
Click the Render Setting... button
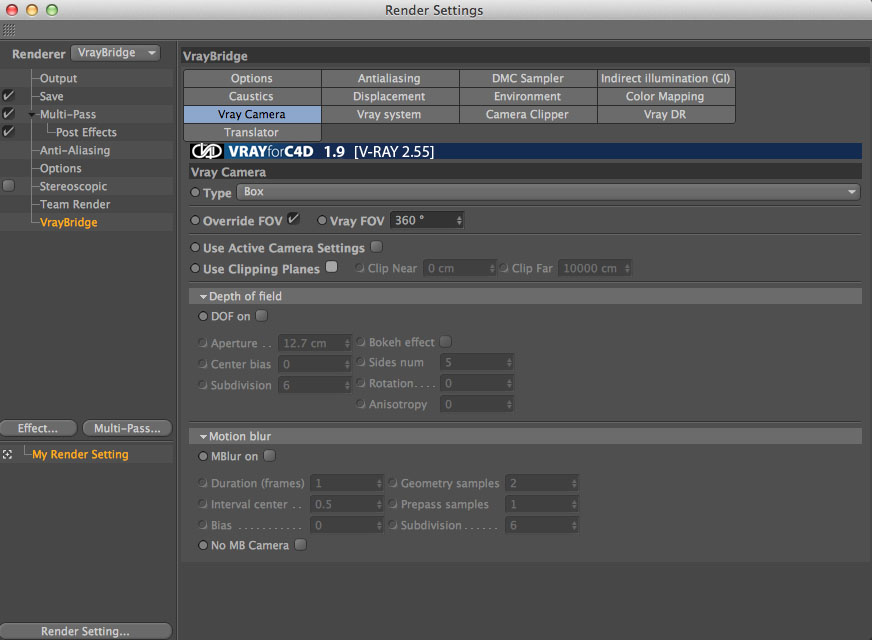tap(85, 631)
